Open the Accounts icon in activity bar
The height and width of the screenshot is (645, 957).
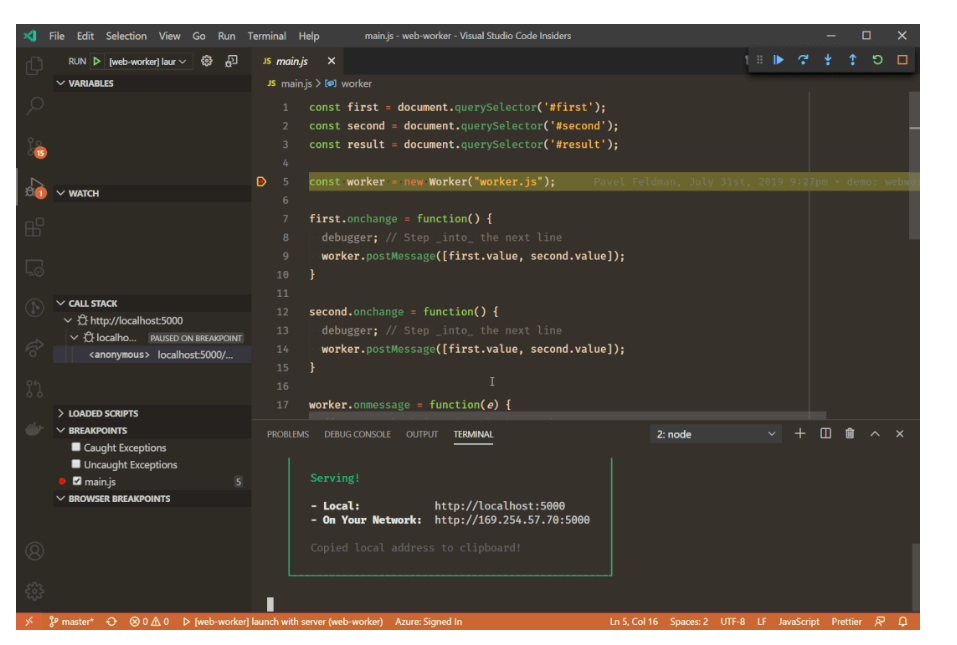[x=35, y=551]
